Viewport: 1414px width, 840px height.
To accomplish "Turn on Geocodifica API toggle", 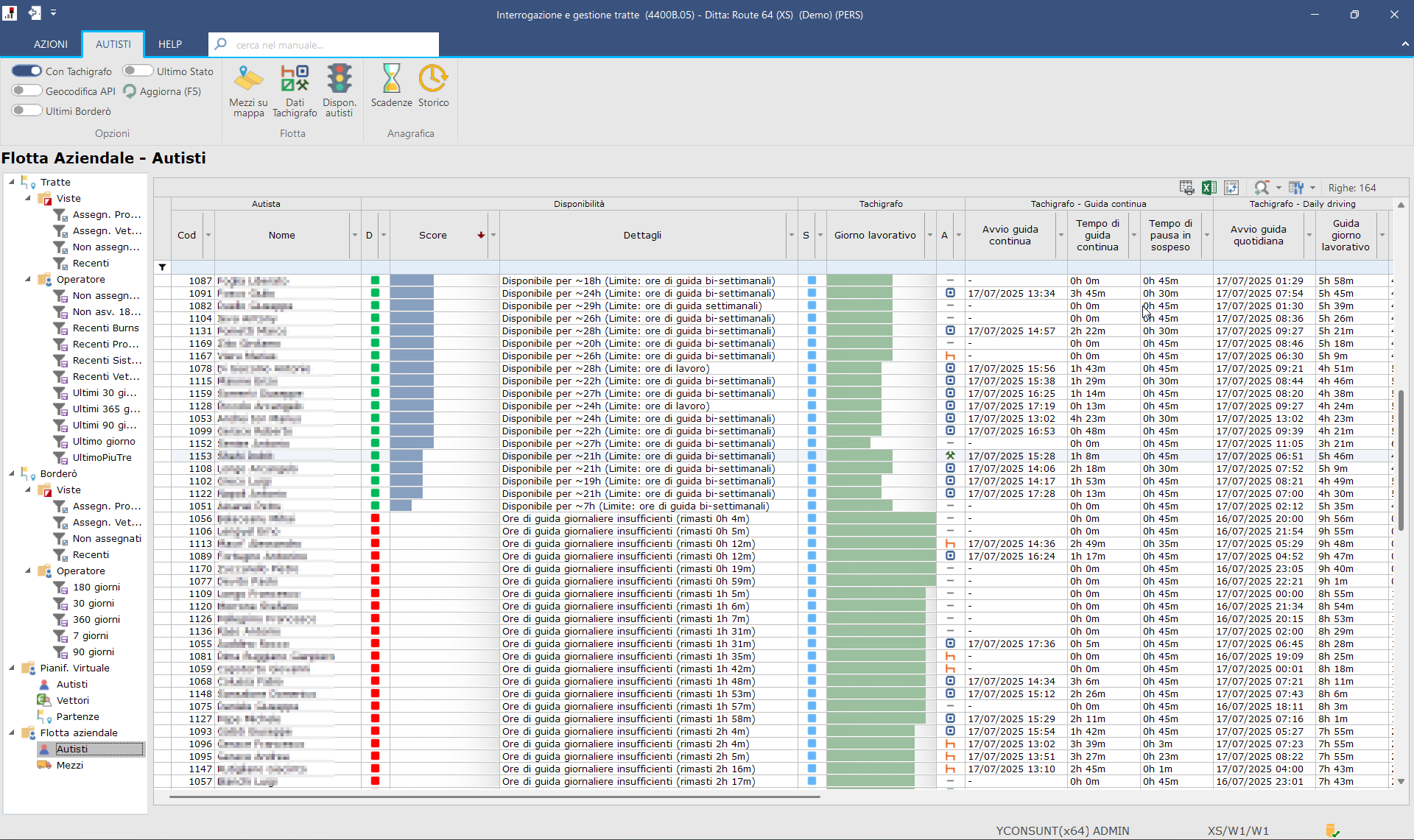I will pyautogui.click(x=27, y=91).
